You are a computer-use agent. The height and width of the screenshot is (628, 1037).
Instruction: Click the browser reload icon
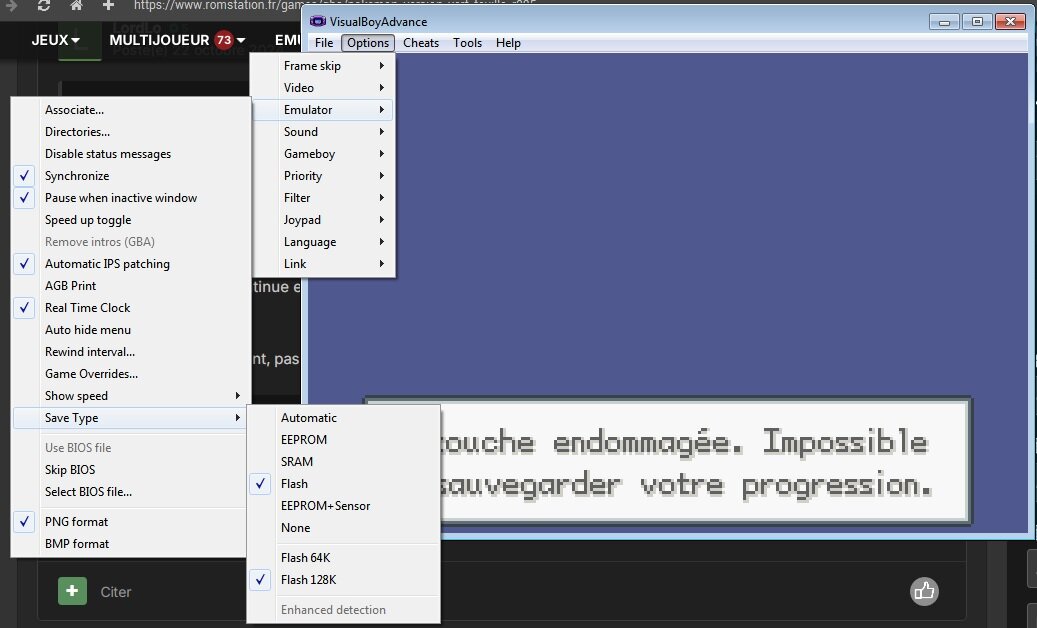44,6
